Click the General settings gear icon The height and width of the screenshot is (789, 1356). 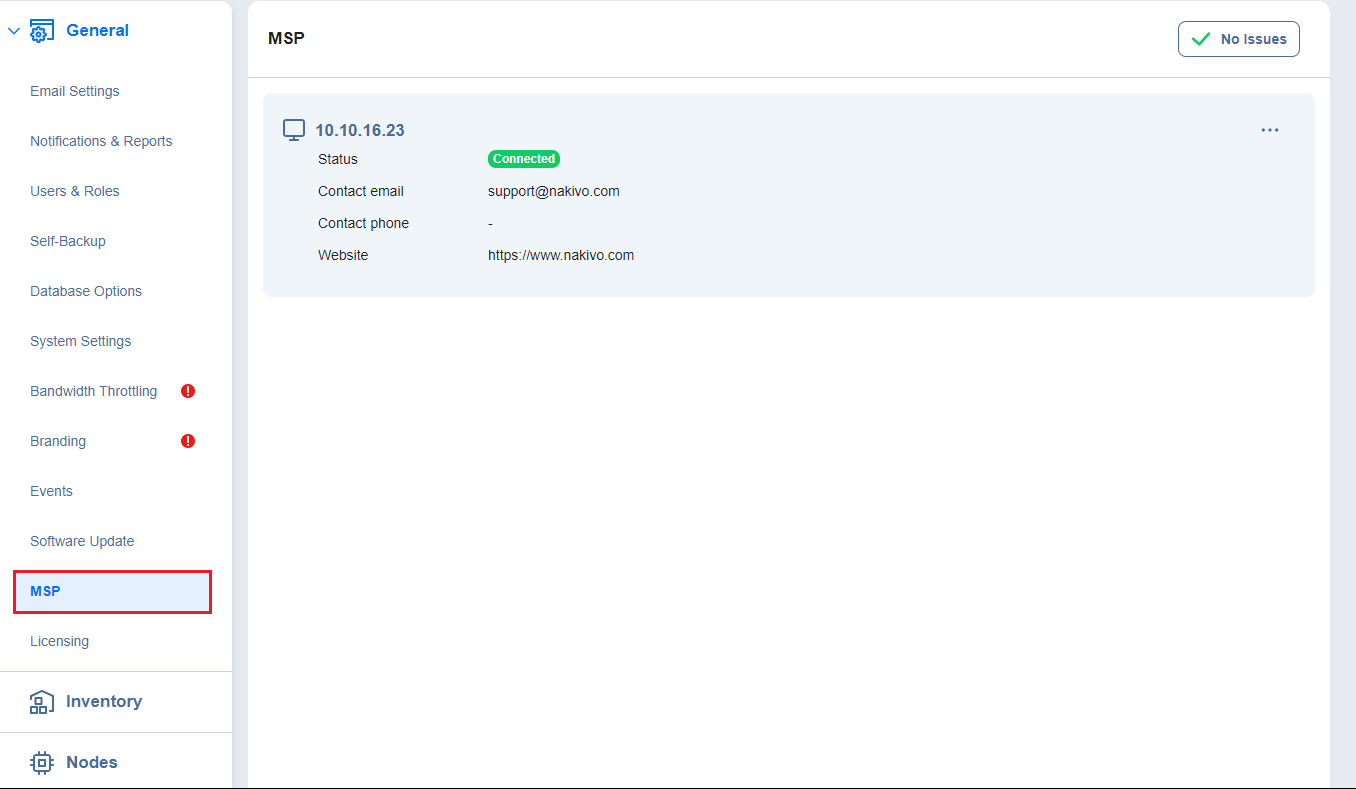tap(41, 31)
